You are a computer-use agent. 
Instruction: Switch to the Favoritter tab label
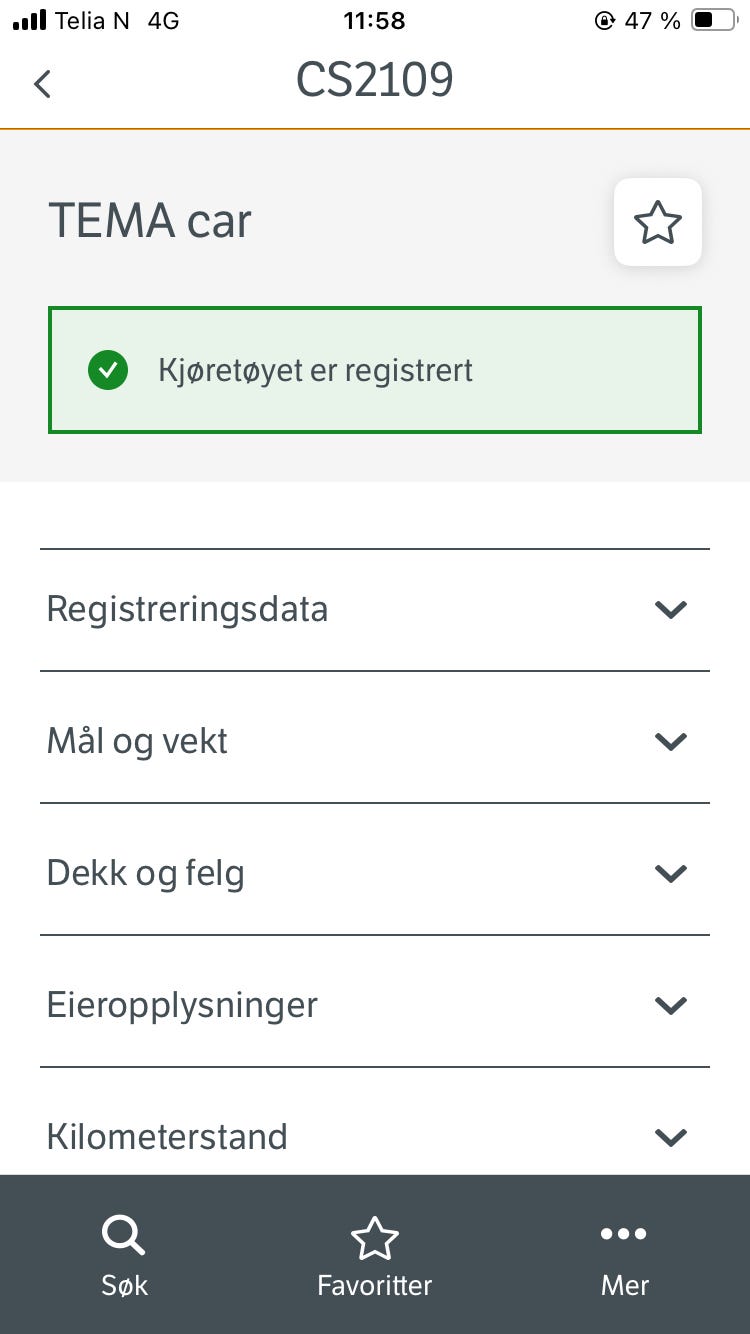(x=375, y=1285)
